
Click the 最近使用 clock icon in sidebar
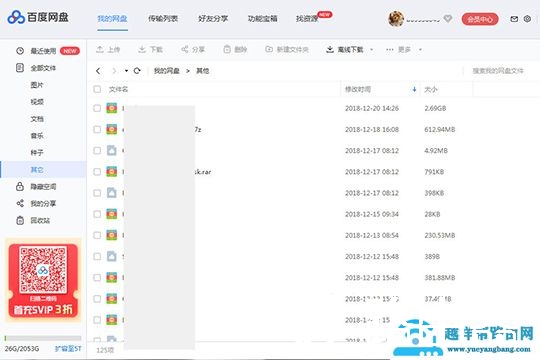(20, 51)
